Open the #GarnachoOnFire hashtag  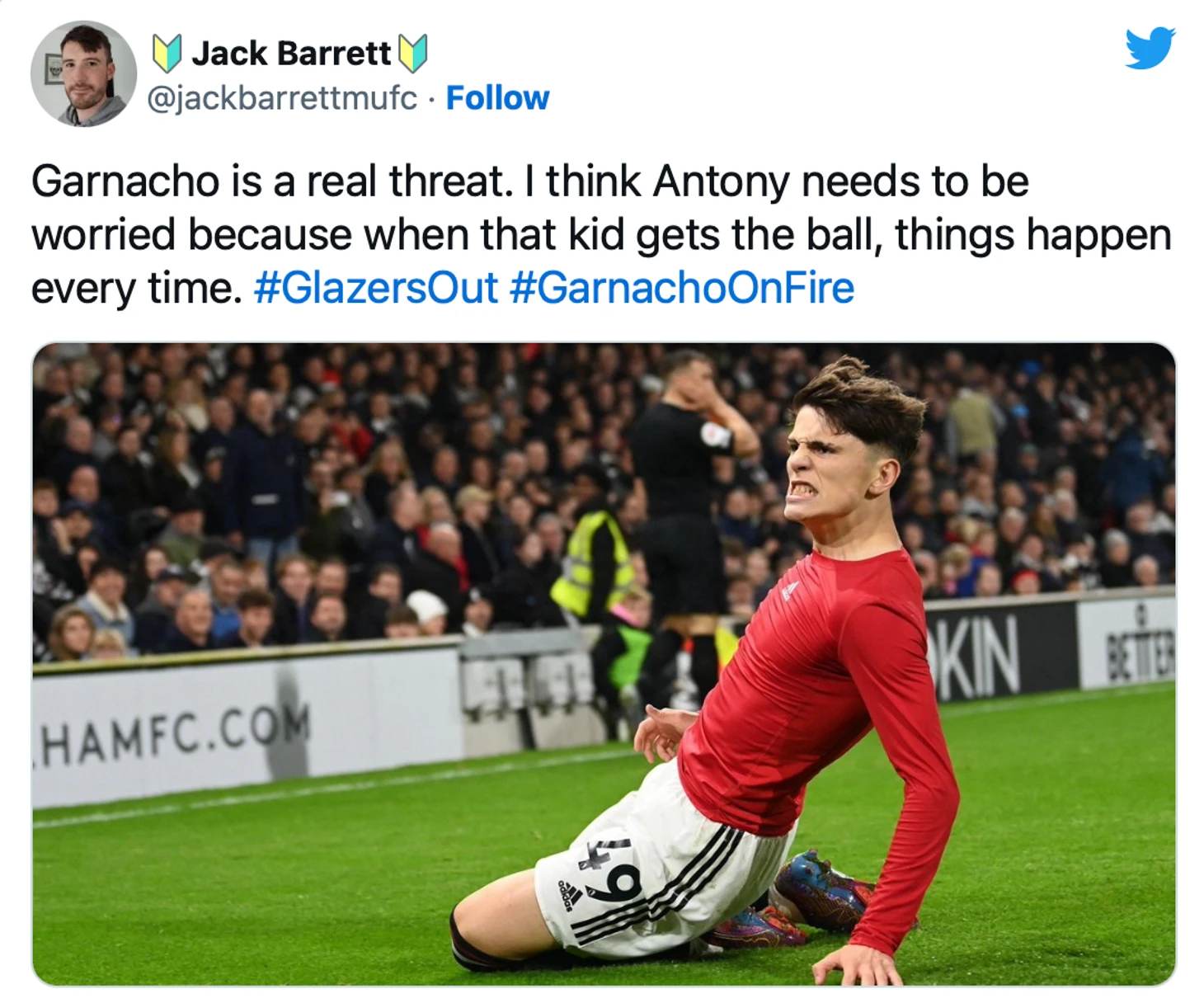[682, 288]
